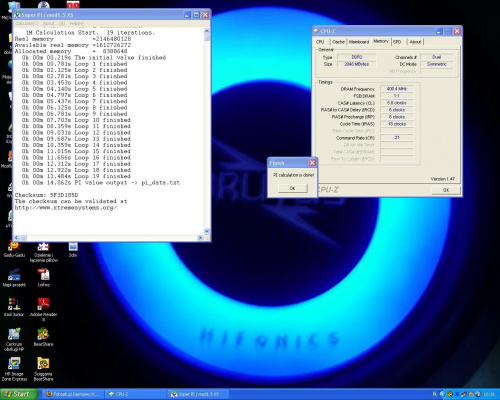Click the Super PI horizontal scroll left arrow
The image size is (500, 400).
[x=16, y=238]
